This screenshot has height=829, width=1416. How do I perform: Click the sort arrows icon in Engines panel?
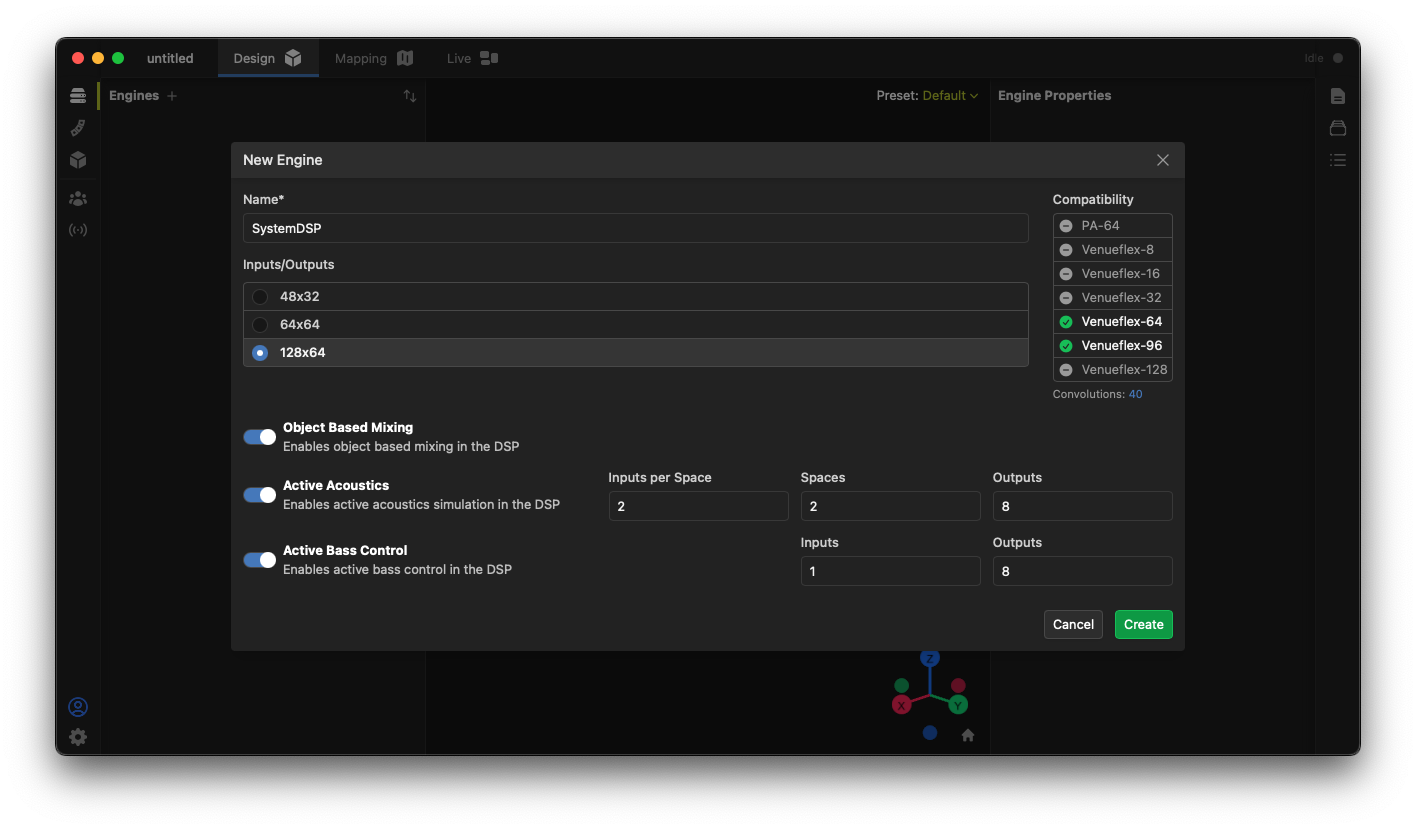point(410,96)
